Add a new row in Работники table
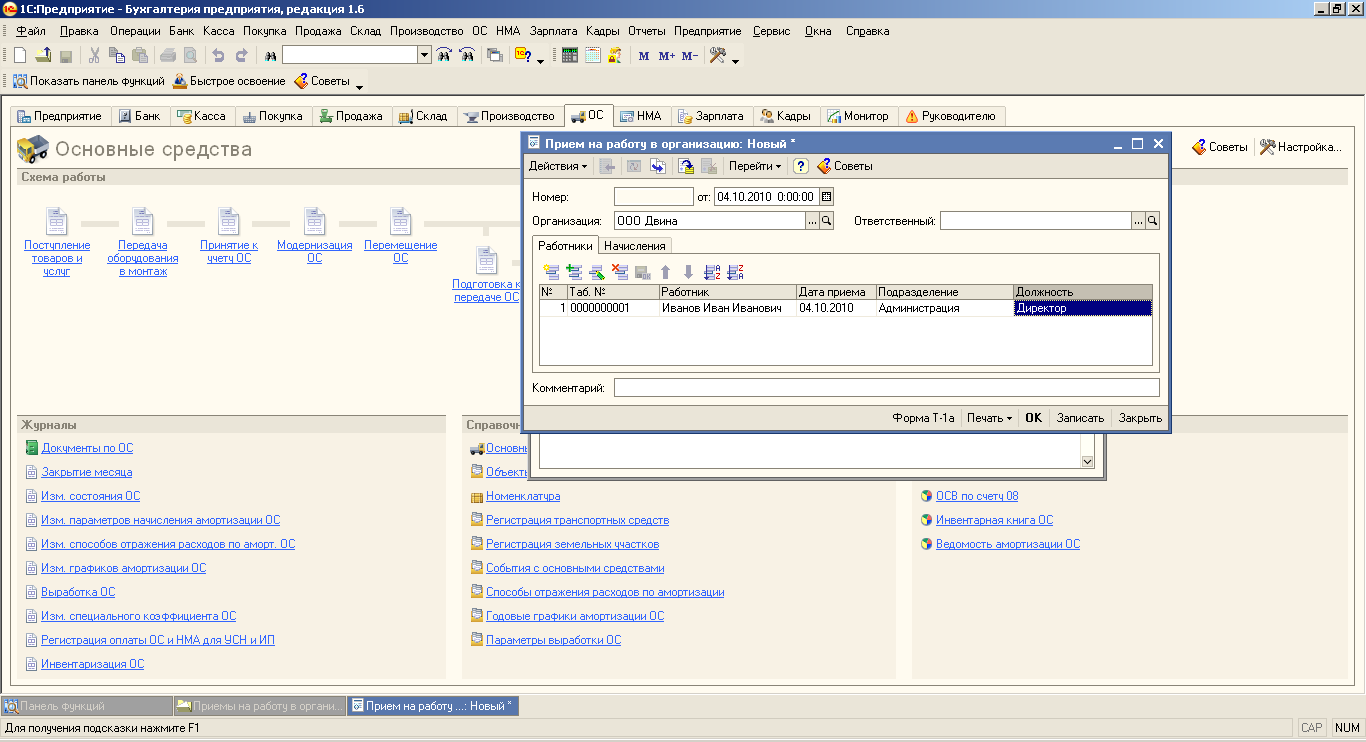 tap(551, 272)
